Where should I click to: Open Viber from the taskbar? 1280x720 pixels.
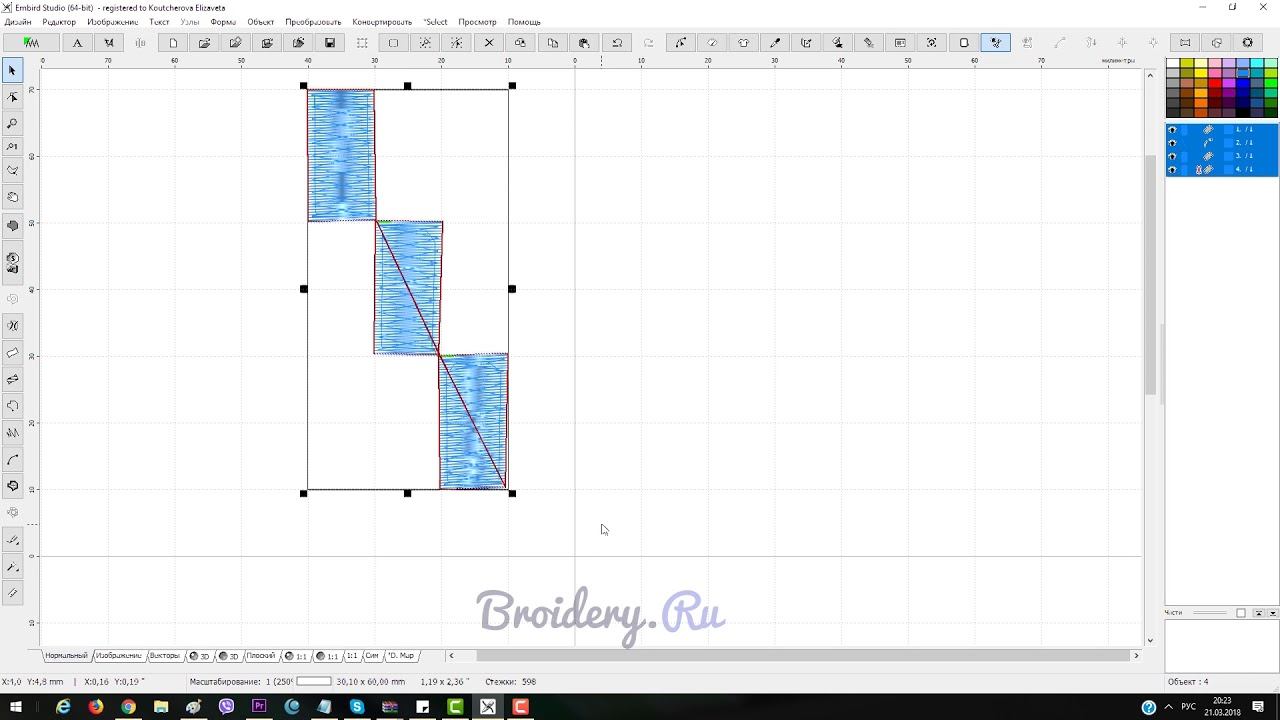point(226,707)
